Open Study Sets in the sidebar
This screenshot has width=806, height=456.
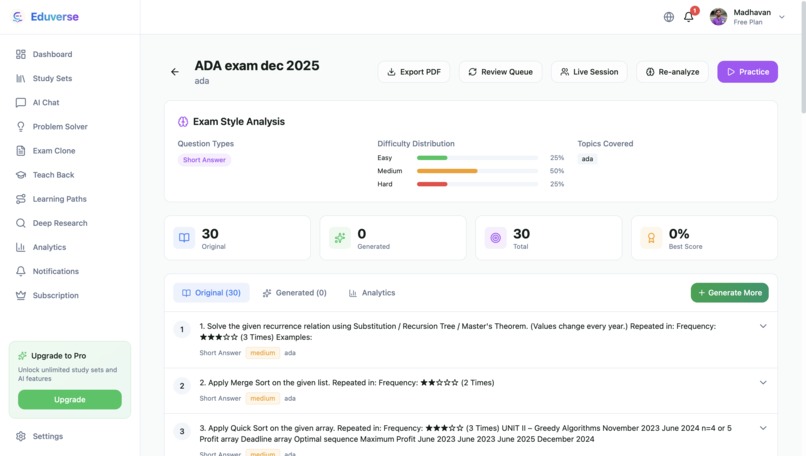pyautogui.click(x=70, y=78)
